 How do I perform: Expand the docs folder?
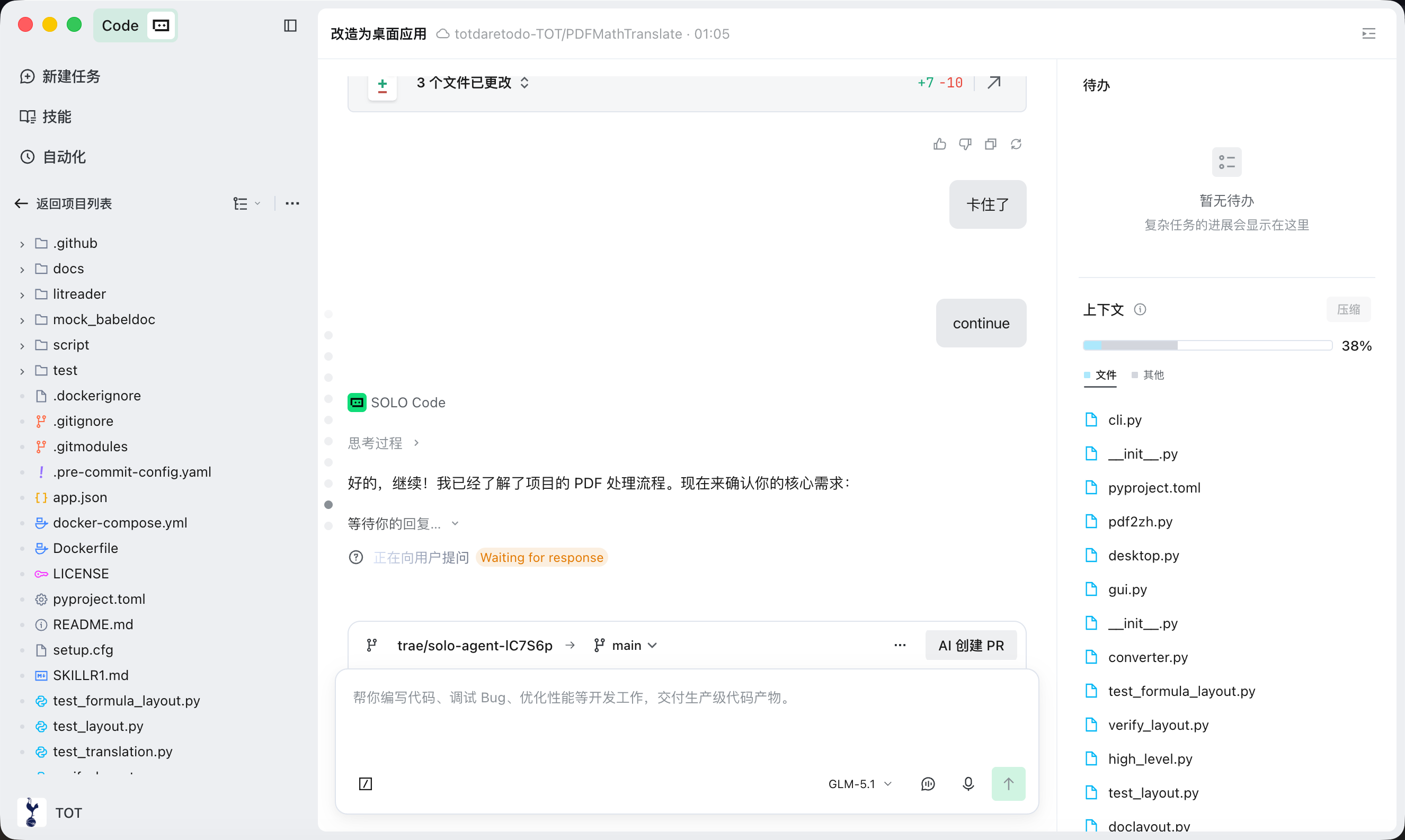point(22,270)
